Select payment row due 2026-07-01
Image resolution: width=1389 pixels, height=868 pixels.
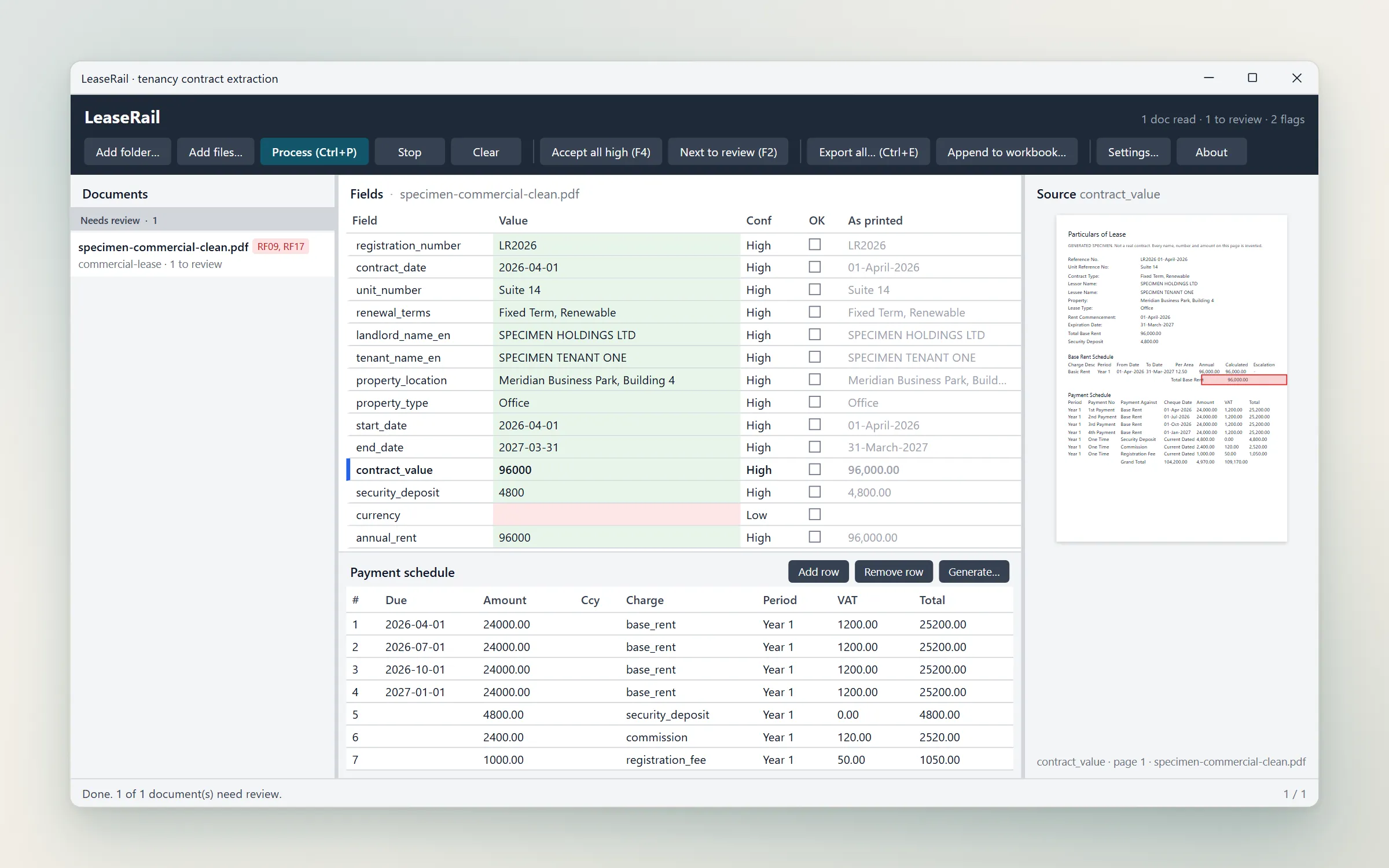(679, 646)
